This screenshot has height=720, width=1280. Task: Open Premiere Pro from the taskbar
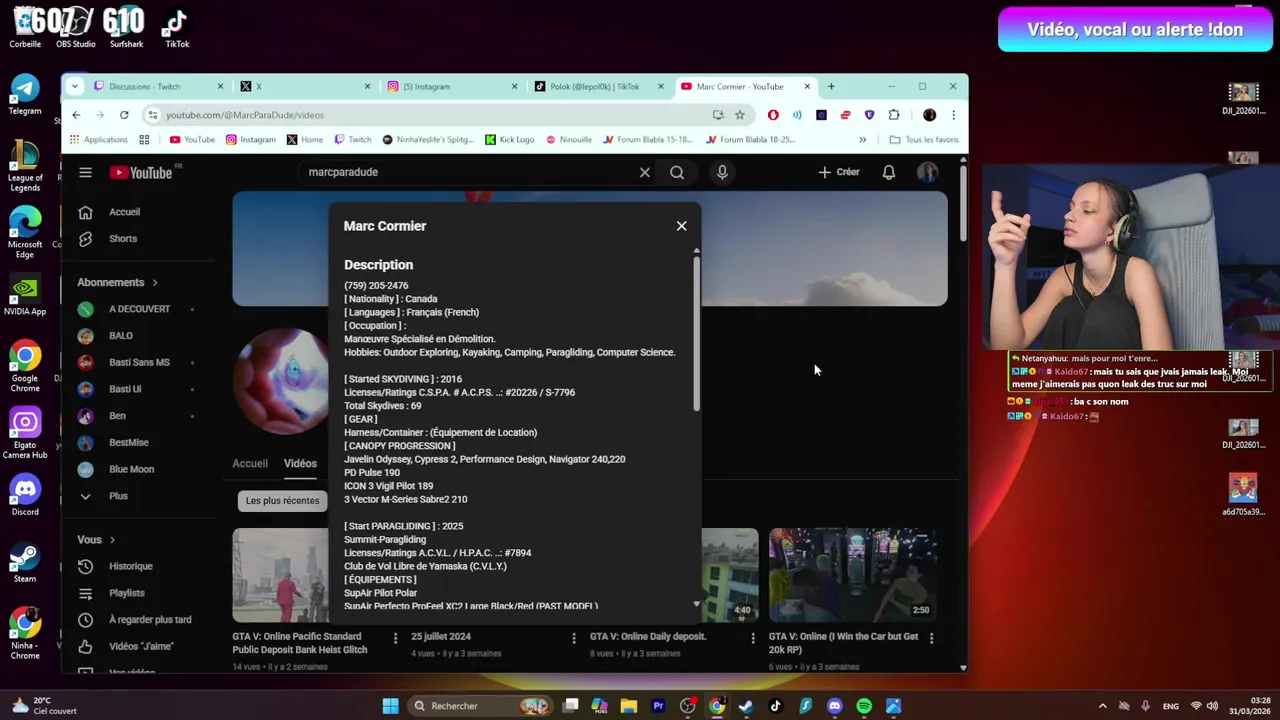point(658,706)
